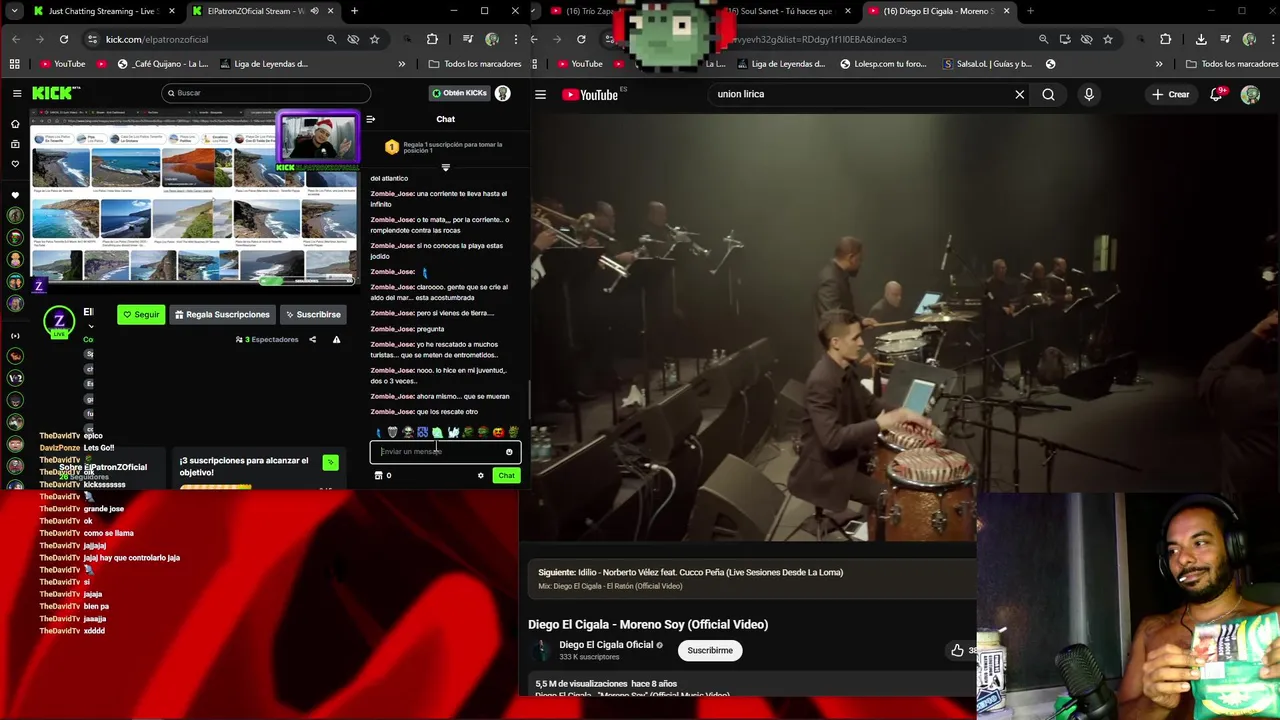The image size is (1280, 720).
Task: Open Kick chat settings gear
Action: coord(481,475)
